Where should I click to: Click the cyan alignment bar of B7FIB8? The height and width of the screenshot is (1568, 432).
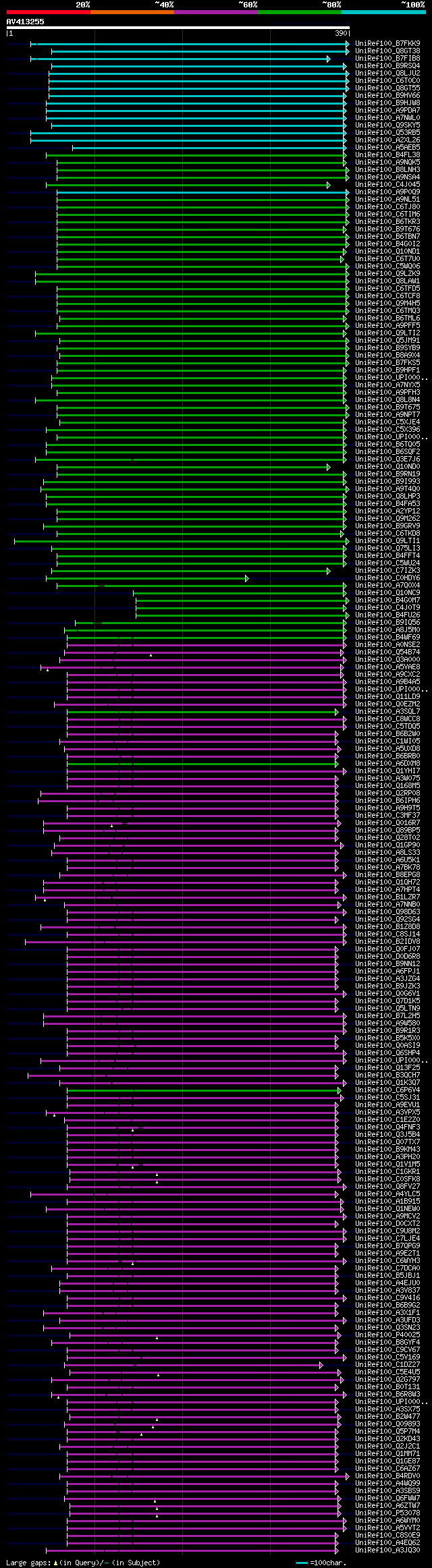pyautogui.click(x=180, y=59)
